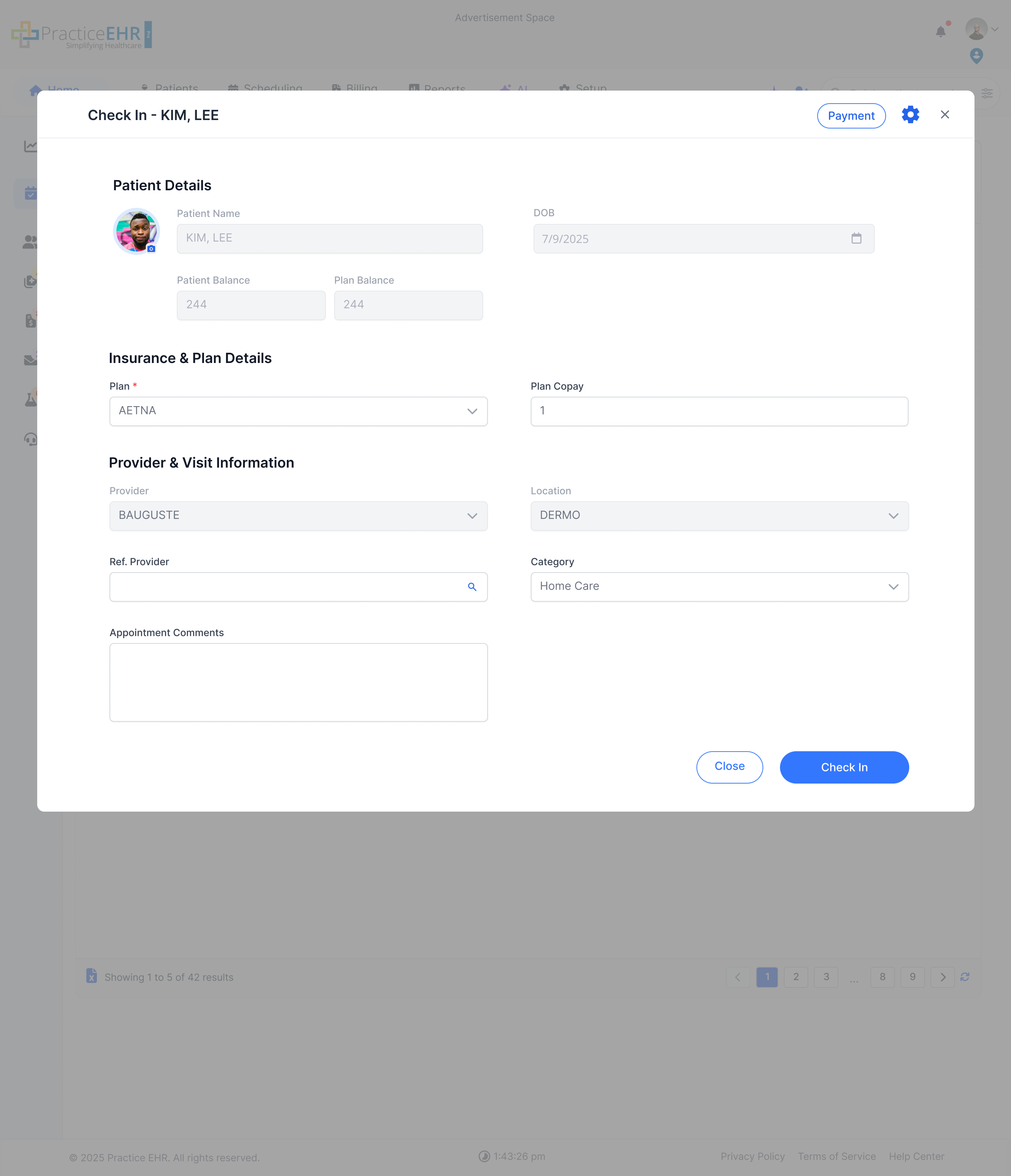Screen dimensions: 1011x1176
Task: Go to results page 2
Action: 795,977
